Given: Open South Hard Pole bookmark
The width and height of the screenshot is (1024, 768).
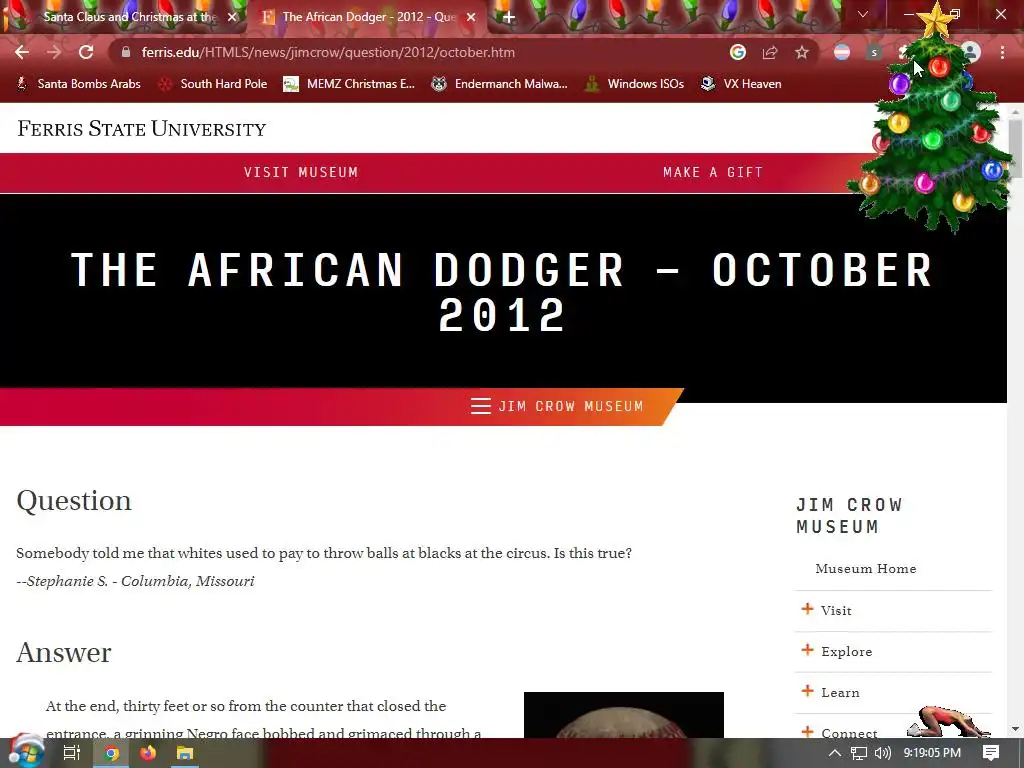Looking at the screenshot, I should tap(214, 84).
